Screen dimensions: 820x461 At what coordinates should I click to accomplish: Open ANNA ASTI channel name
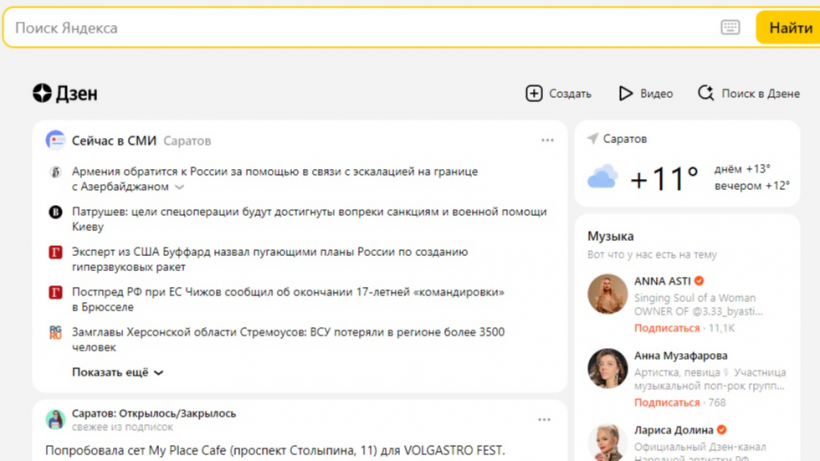point(663,281)
